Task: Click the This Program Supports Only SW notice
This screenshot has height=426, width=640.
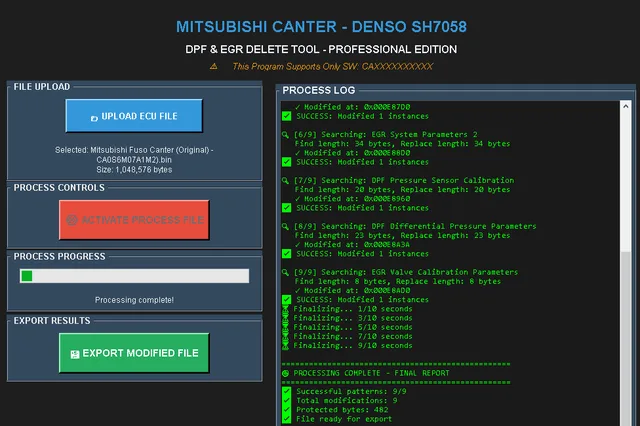Action: (332, 67)
